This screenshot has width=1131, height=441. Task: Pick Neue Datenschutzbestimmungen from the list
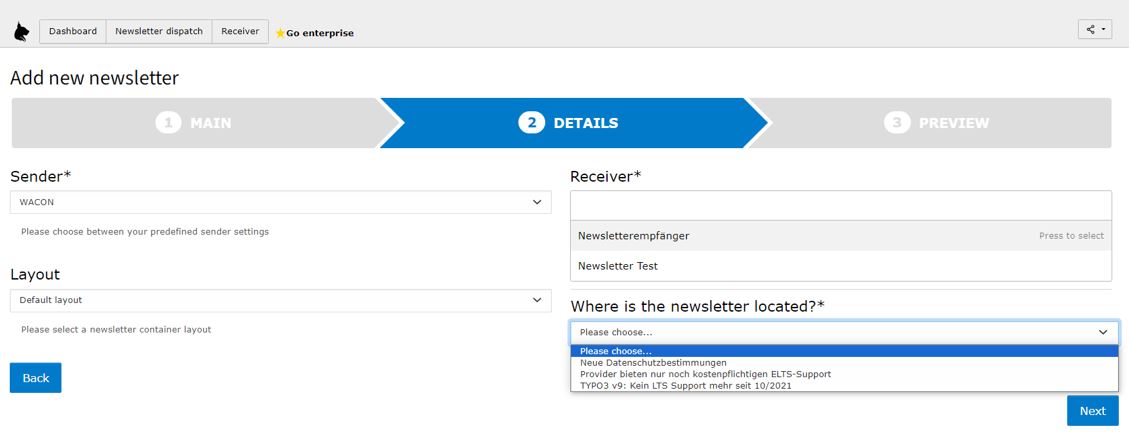click(653, 362)
